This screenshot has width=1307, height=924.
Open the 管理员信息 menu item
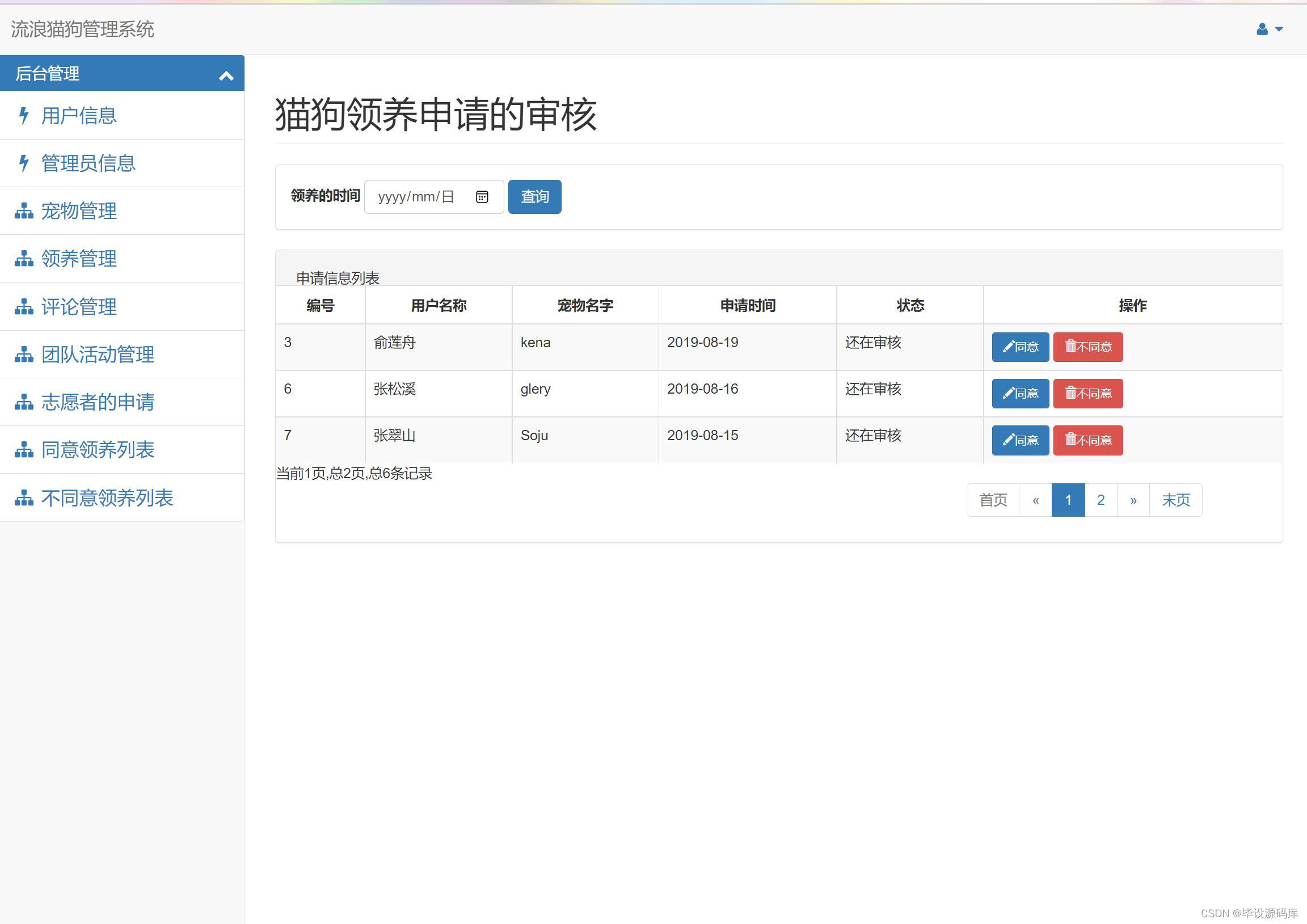click(122, 163)
